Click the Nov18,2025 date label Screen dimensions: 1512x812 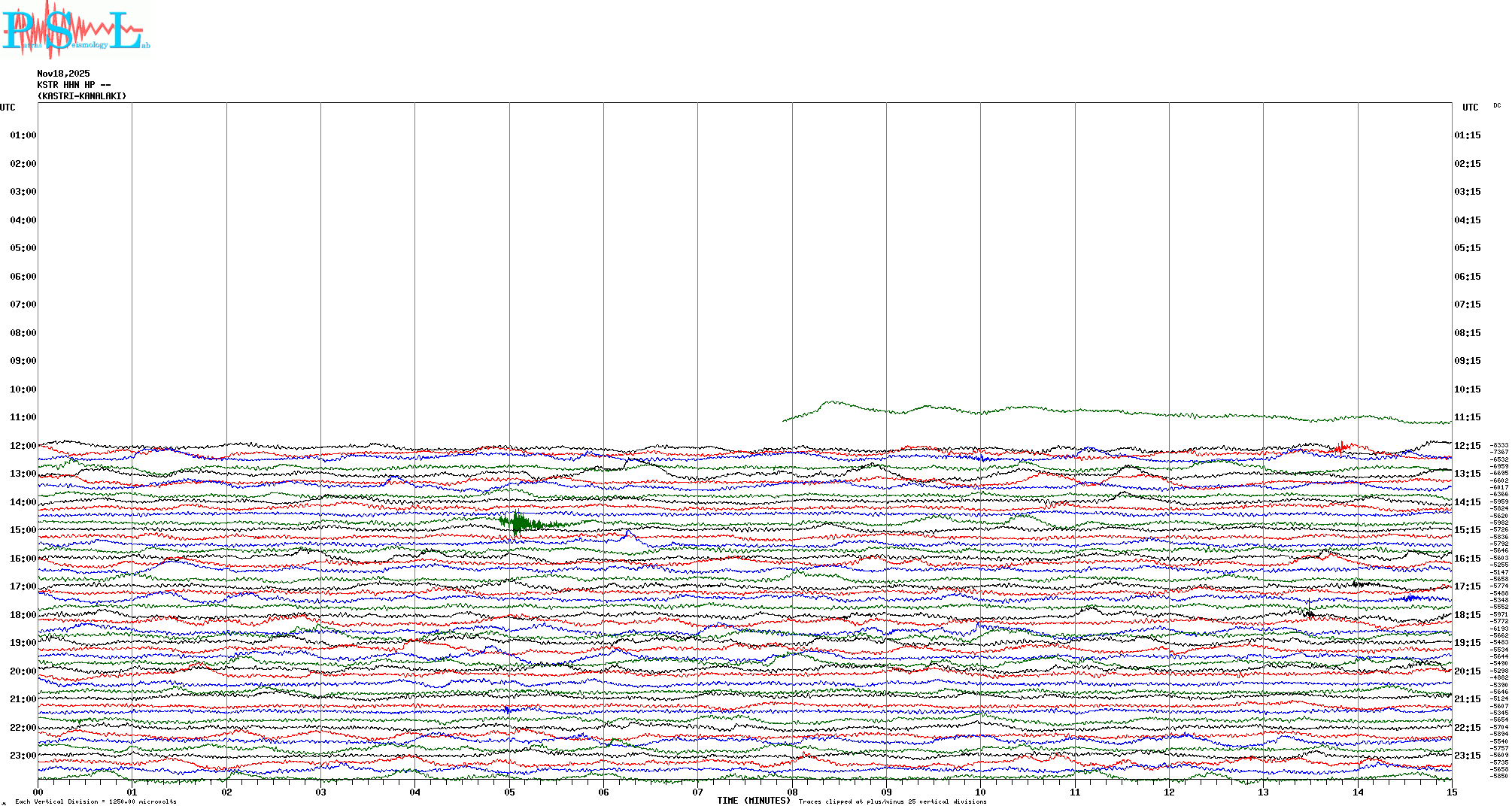coord(63,74)
